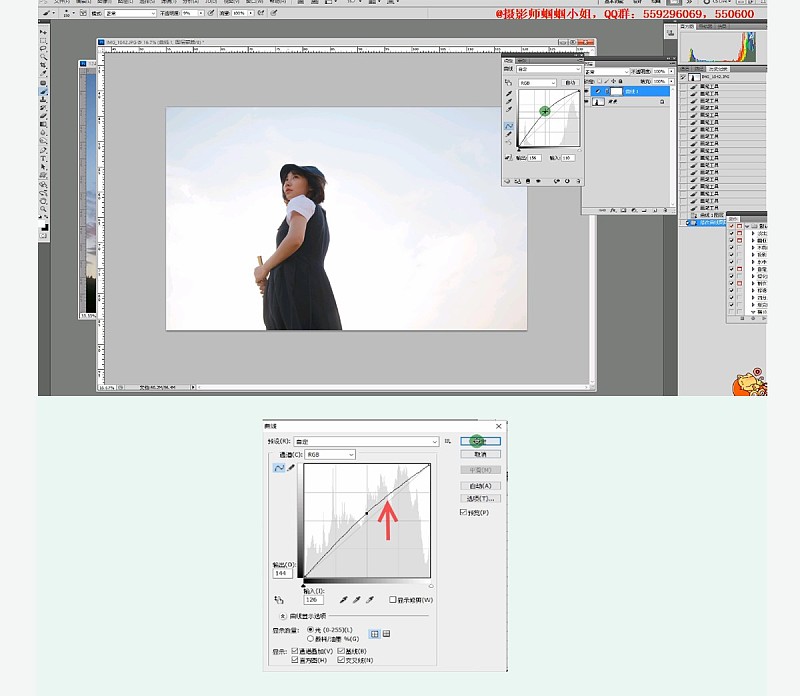Click the OK button in Curves dialog

coord(480,441)
